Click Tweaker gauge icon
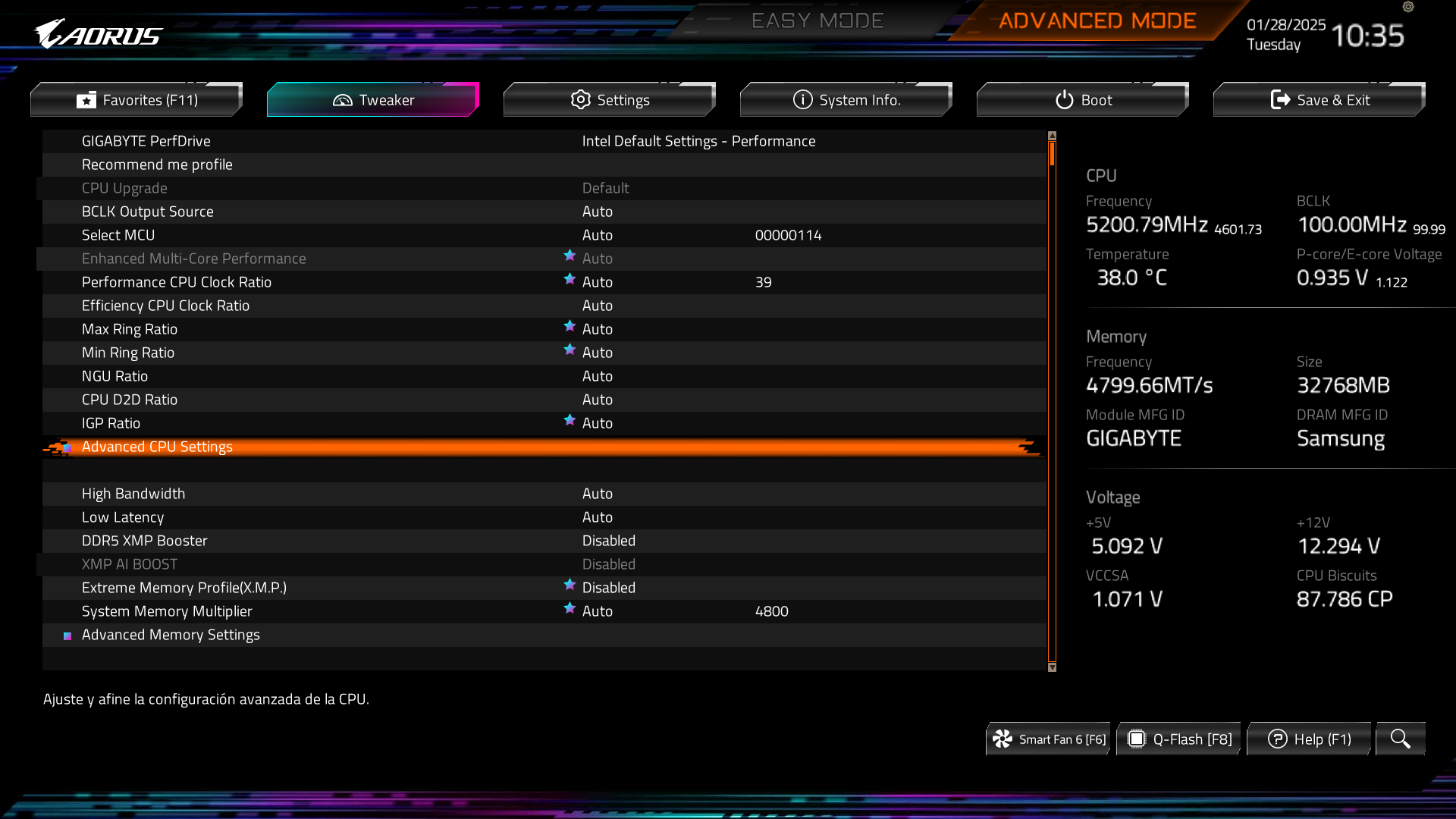Screen dimensions: 1456x819 (x=343, y=100)
